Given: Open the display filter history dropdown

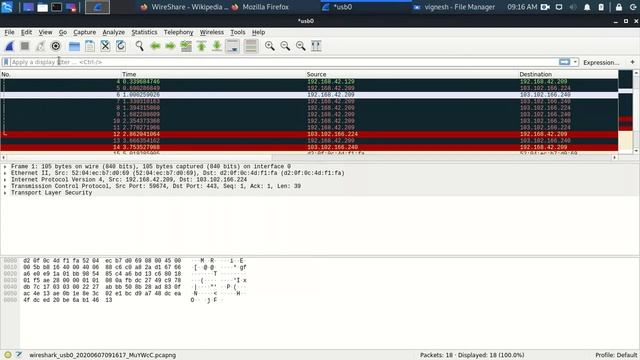Looking at the screenshot, I should pos(575,62).
